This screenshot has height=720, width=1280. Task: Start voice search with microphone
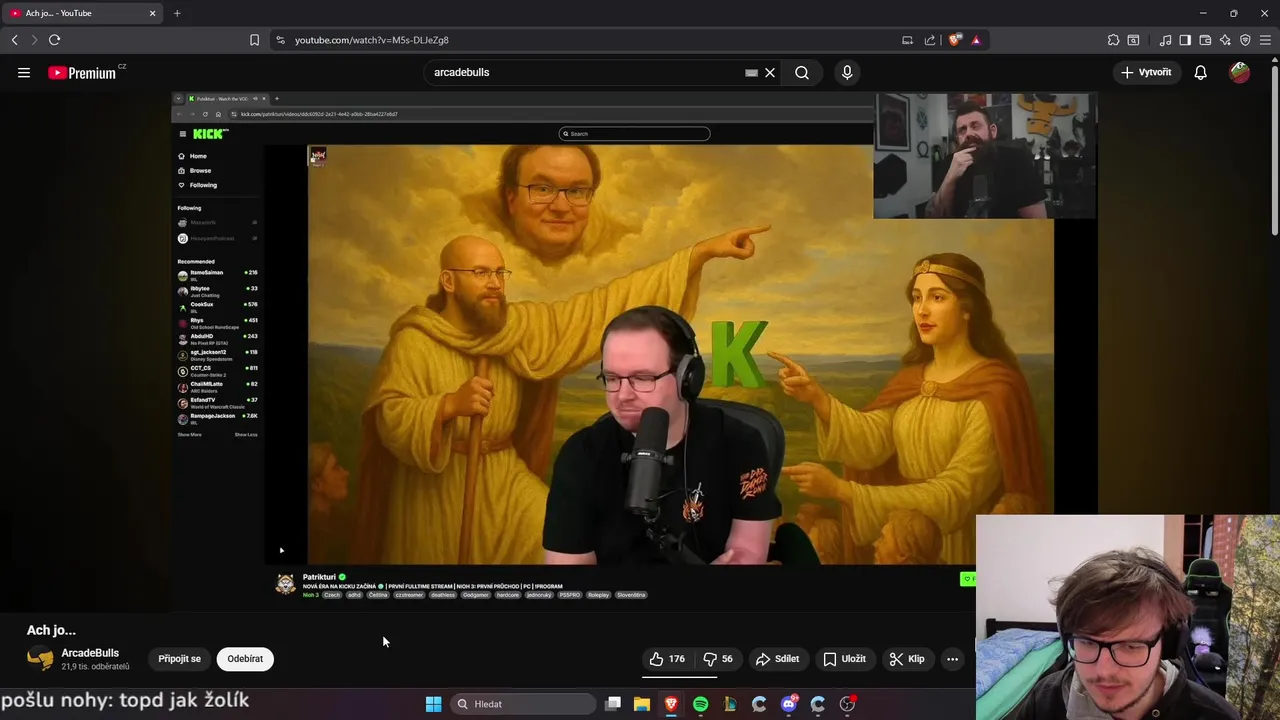tap(847, 72)
